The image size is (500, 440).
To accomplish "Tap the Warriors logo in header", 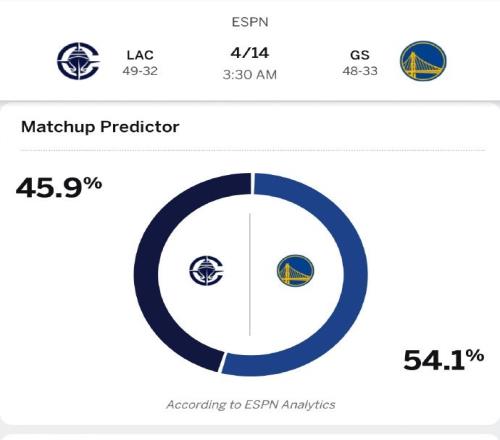I will tap(423, 61).
